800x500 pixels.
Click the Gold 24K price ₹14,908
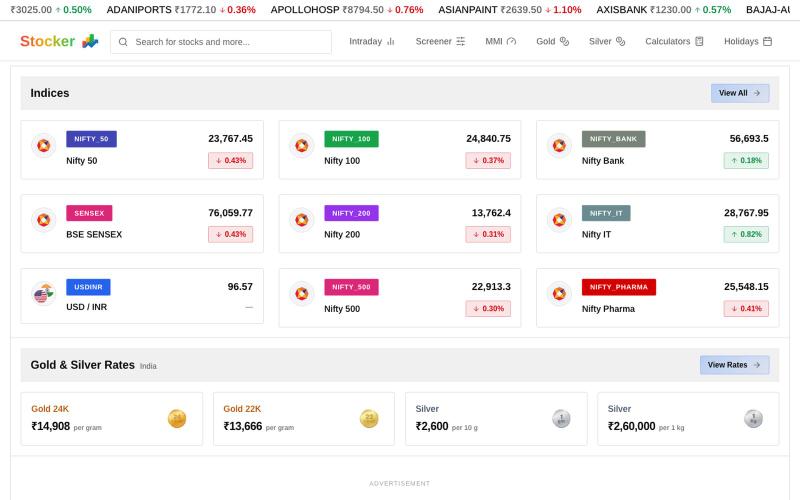tap(51, 427)
